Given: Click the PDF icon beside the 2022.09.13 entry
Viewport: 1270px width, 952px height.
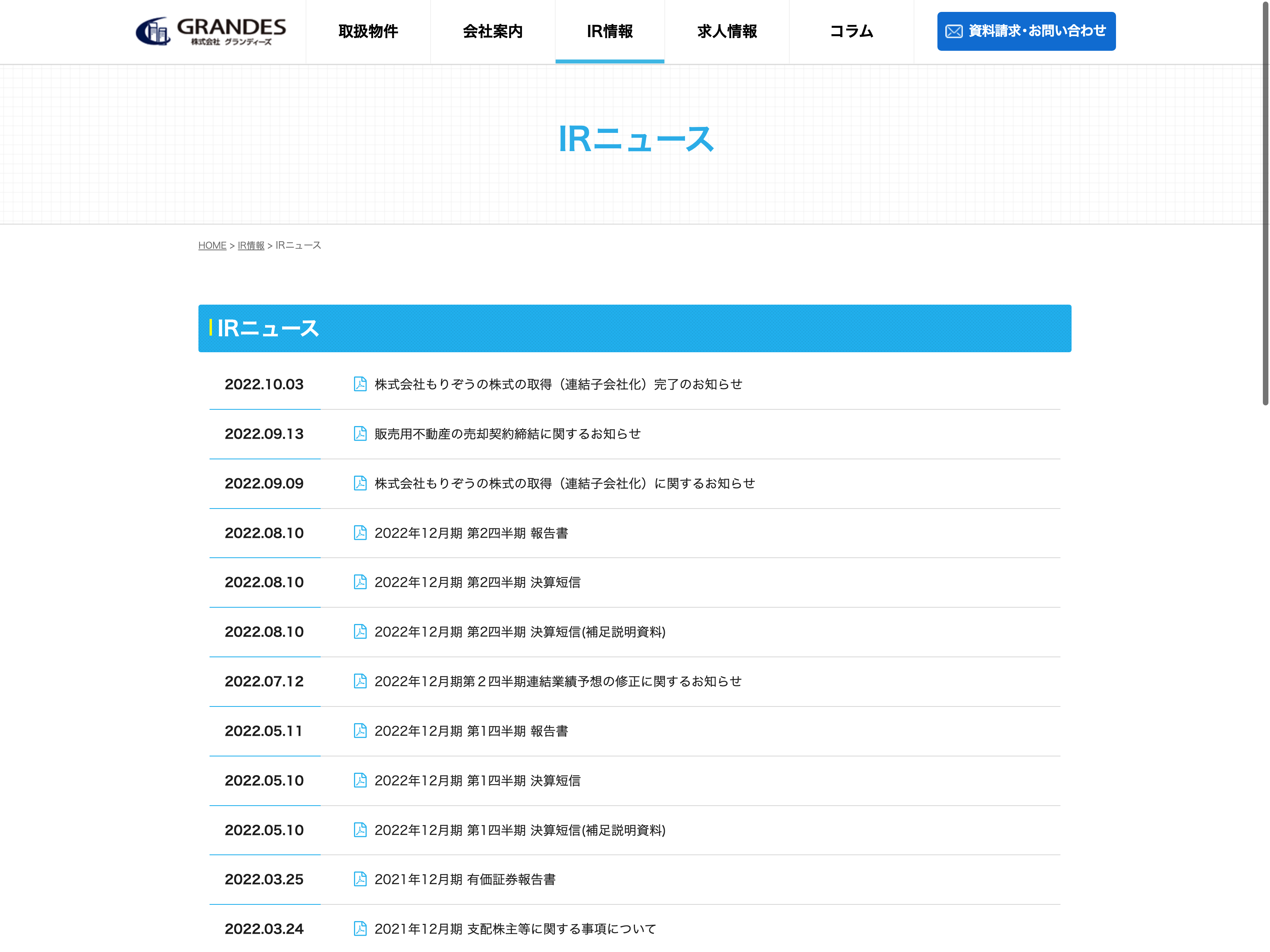Looking at the screenshot, I should click(360, 433).
